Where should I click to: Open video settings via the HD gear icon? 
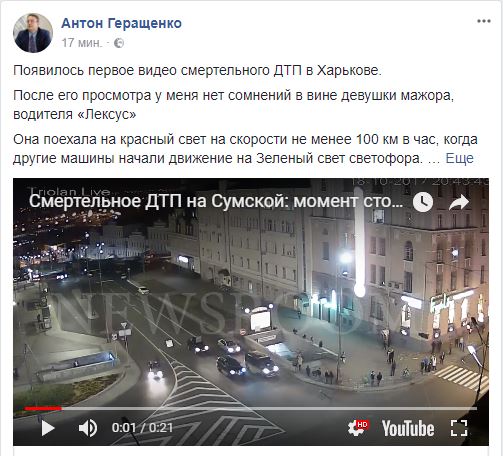tap(357, 428)
